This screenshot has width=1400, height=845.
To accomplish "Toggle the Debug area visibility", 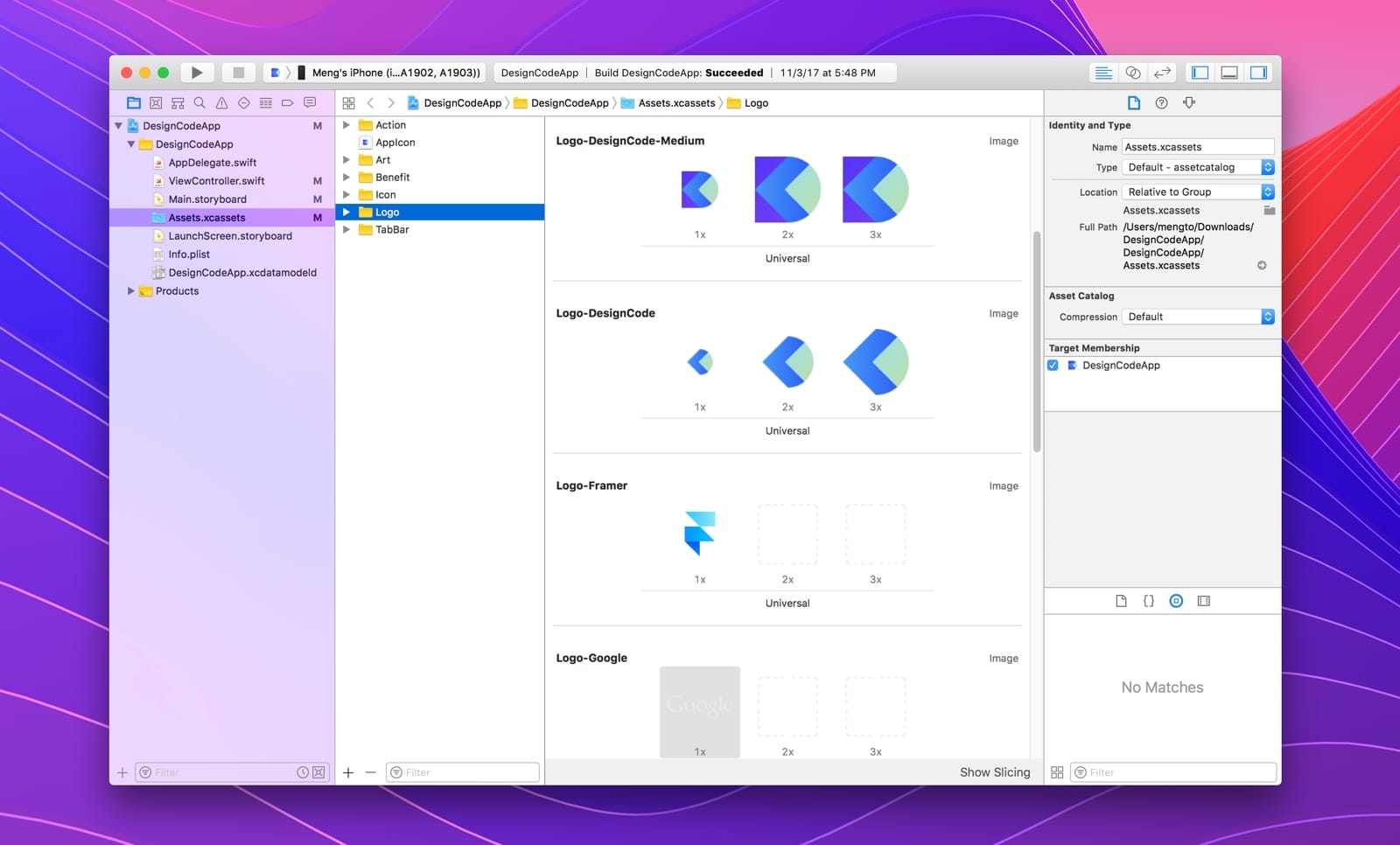I will pos(1229,73).
